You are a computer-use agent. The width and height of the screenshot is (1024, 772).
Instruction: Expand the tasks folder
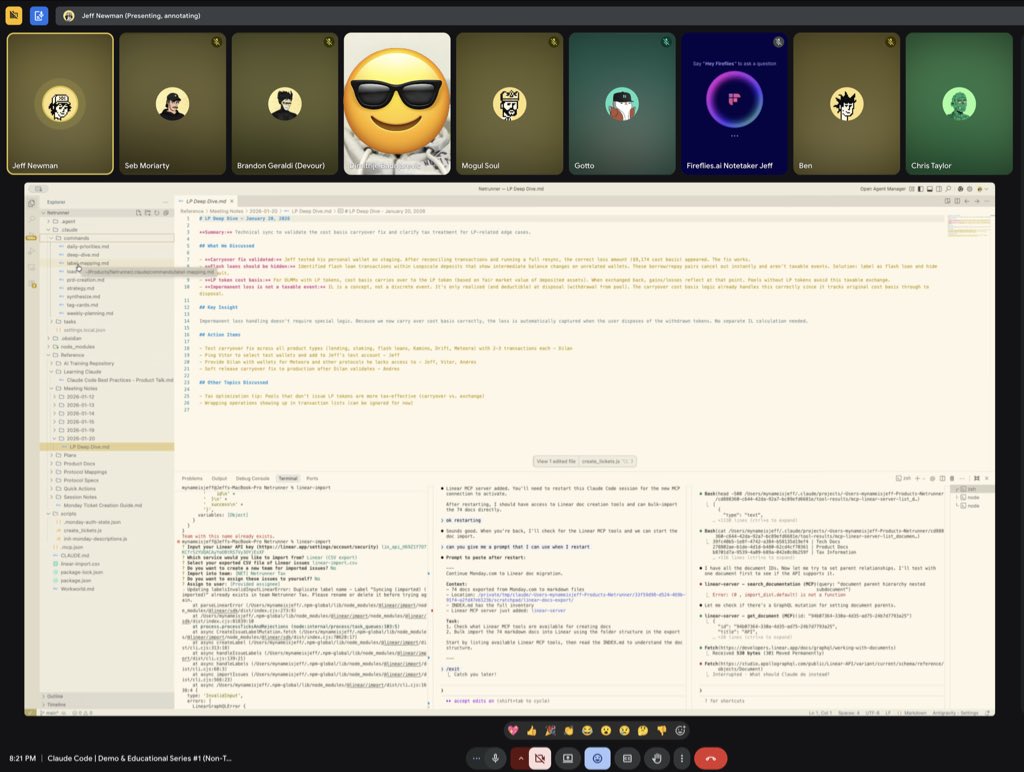tap(107, 322)
